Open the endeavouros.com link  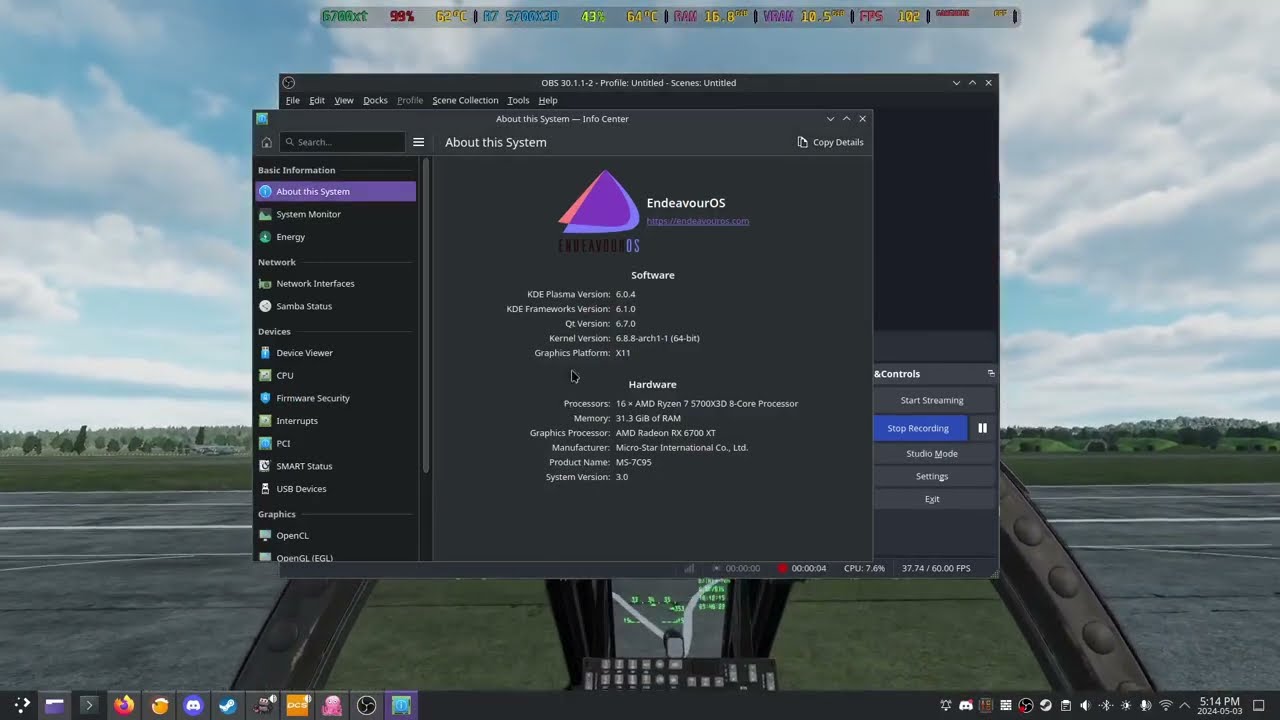pyautogui.click(x=697, y=221)
